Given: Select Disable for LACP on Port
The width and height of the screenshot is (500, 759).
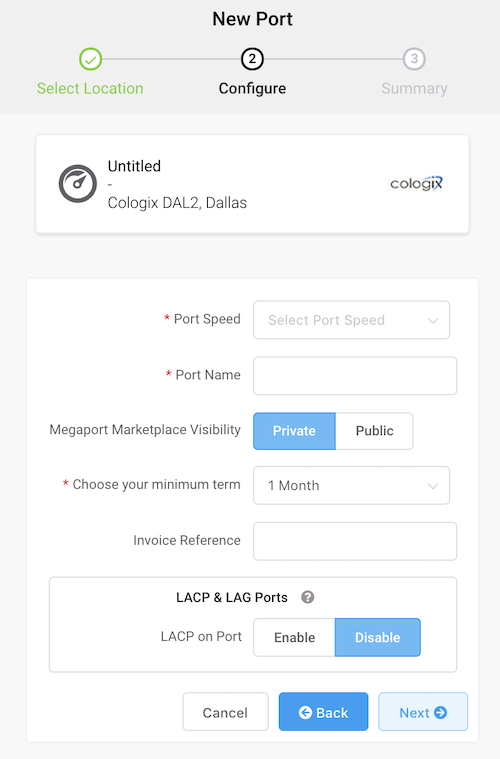Looking at the screenshot, I should tap(378, 638).
